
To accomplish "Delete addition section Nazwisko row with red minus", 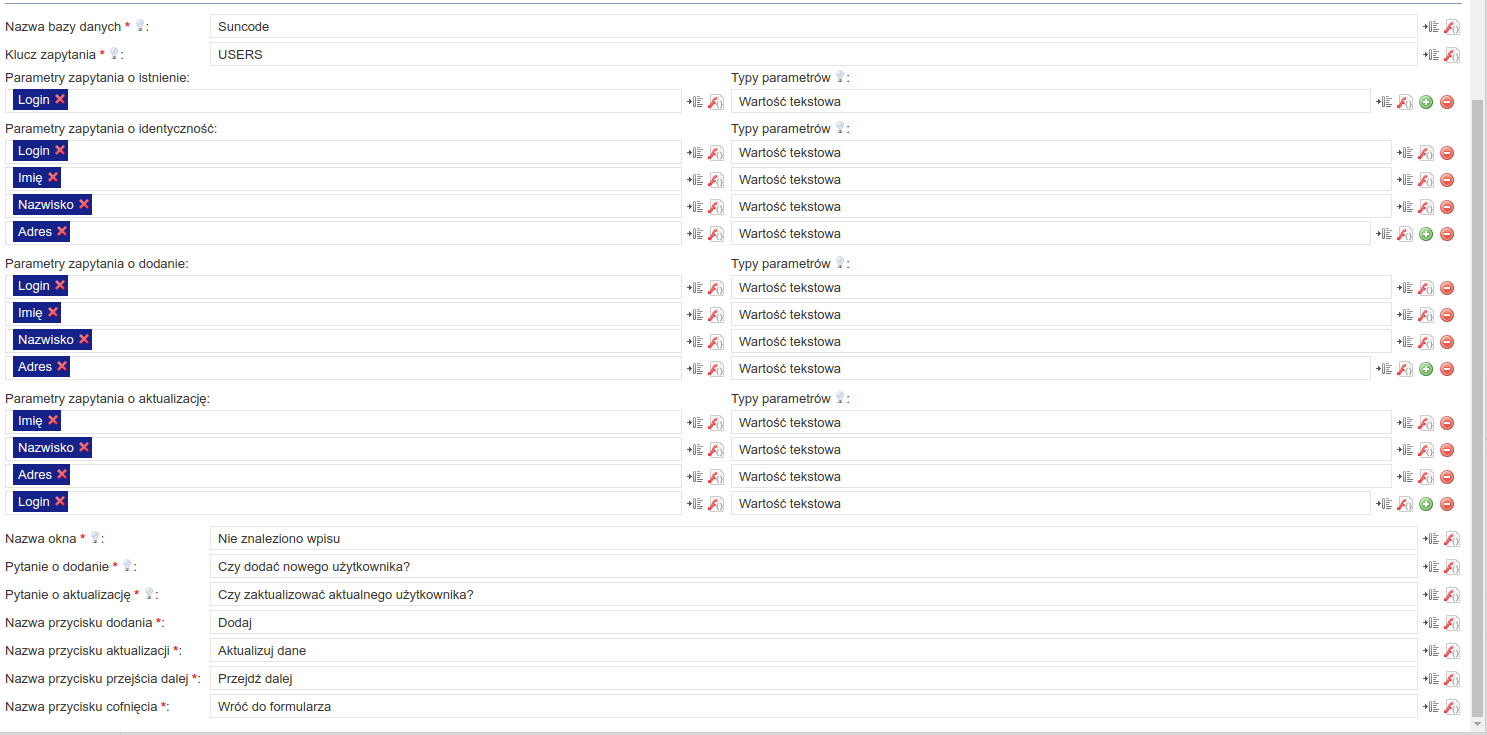I will (1447, 342).
